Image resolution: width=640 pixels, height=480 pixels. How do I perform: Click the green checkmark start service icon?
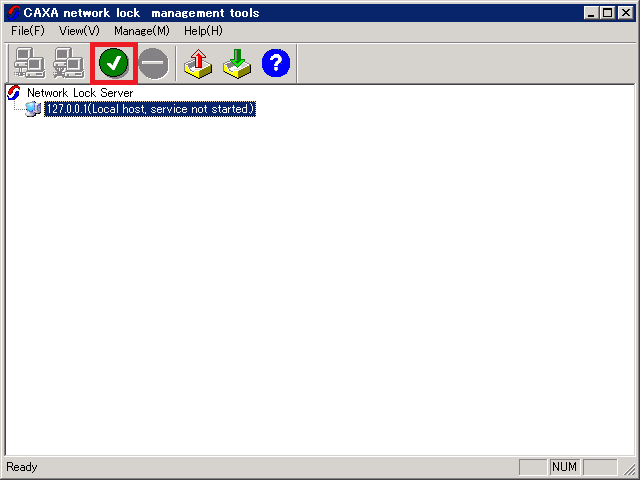(113, 64)
